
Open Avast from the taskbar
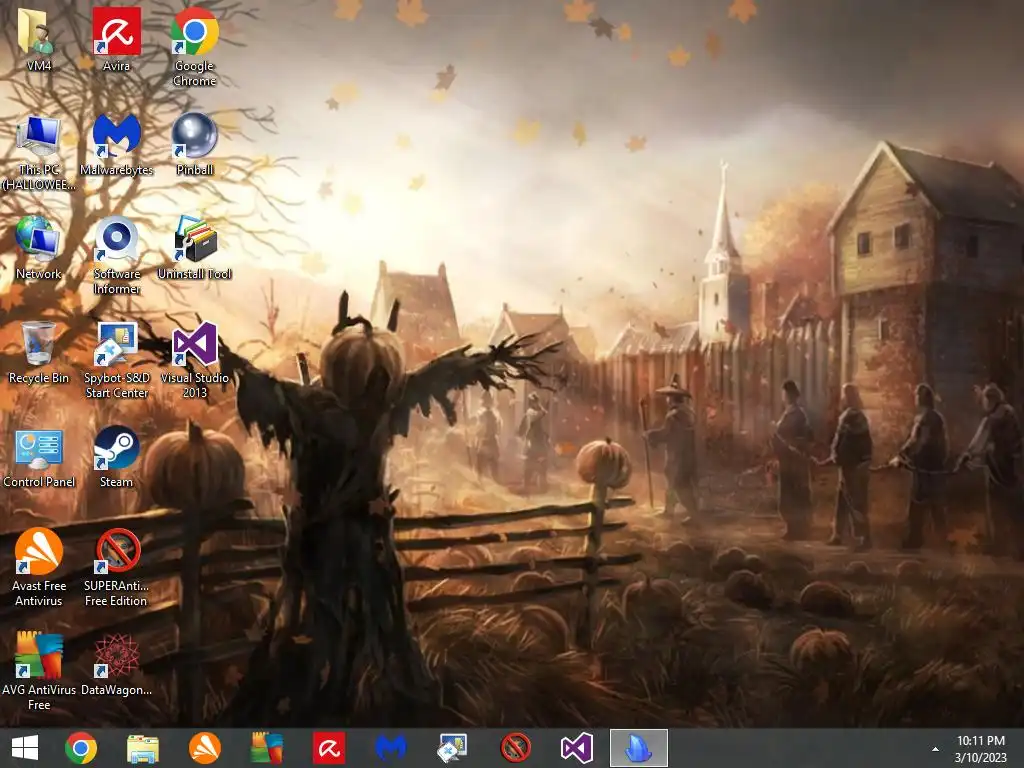pyautogui.click(x=205, y=748)
